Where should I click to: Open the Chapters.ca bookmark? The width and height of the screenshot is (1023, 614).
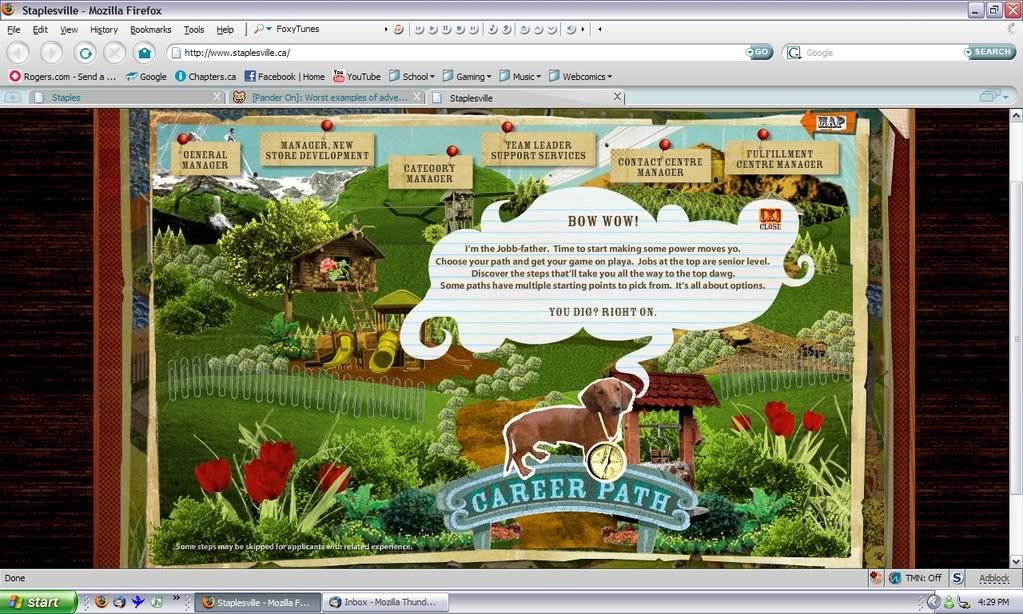coord(206,76)
